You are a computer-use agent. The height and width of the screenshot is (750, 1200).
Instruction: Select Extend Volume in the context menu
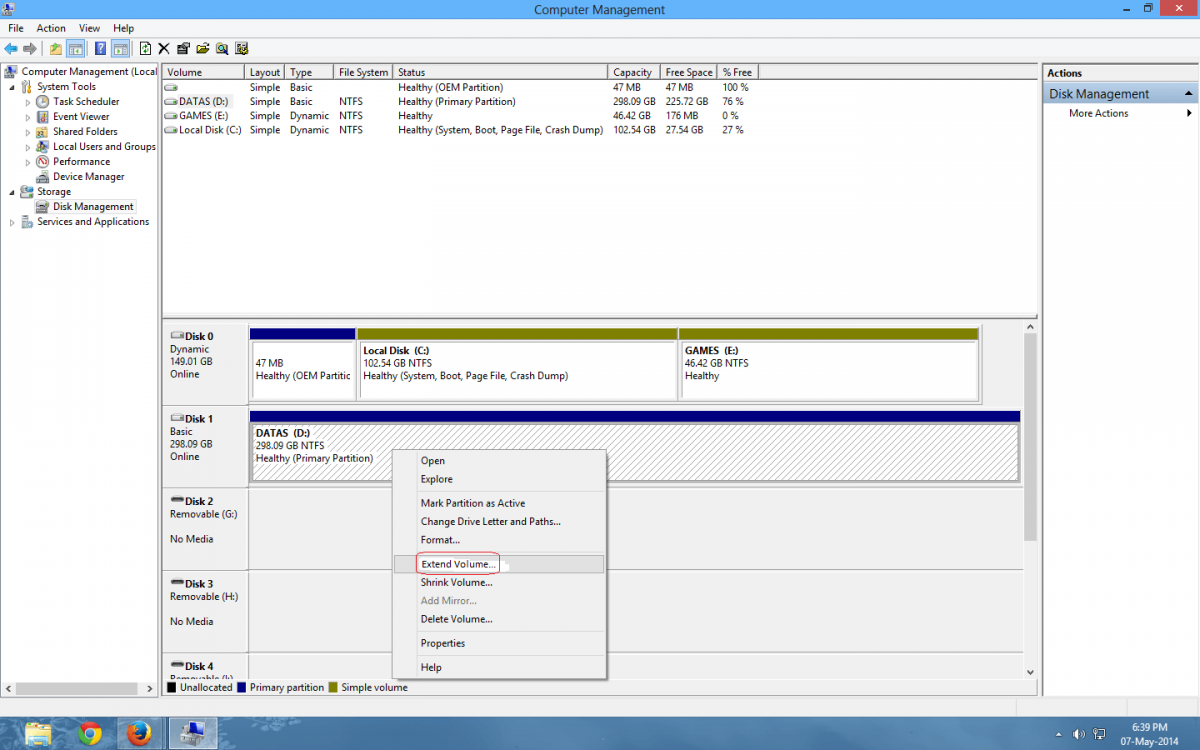457,563
